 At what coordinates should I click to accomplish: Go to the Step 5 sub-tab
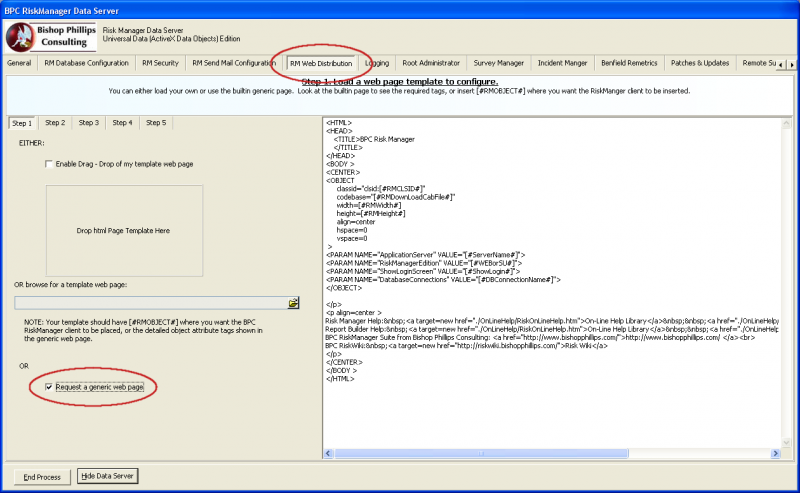tap(156, 122)
